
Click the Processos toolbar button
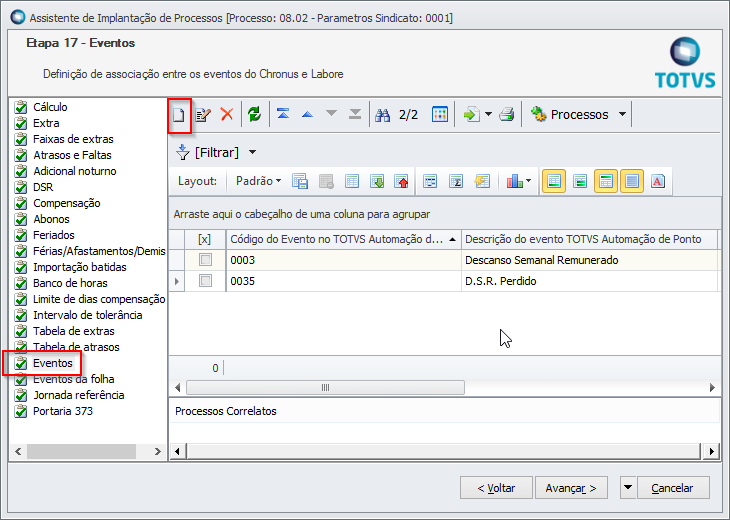click(579, 114)
